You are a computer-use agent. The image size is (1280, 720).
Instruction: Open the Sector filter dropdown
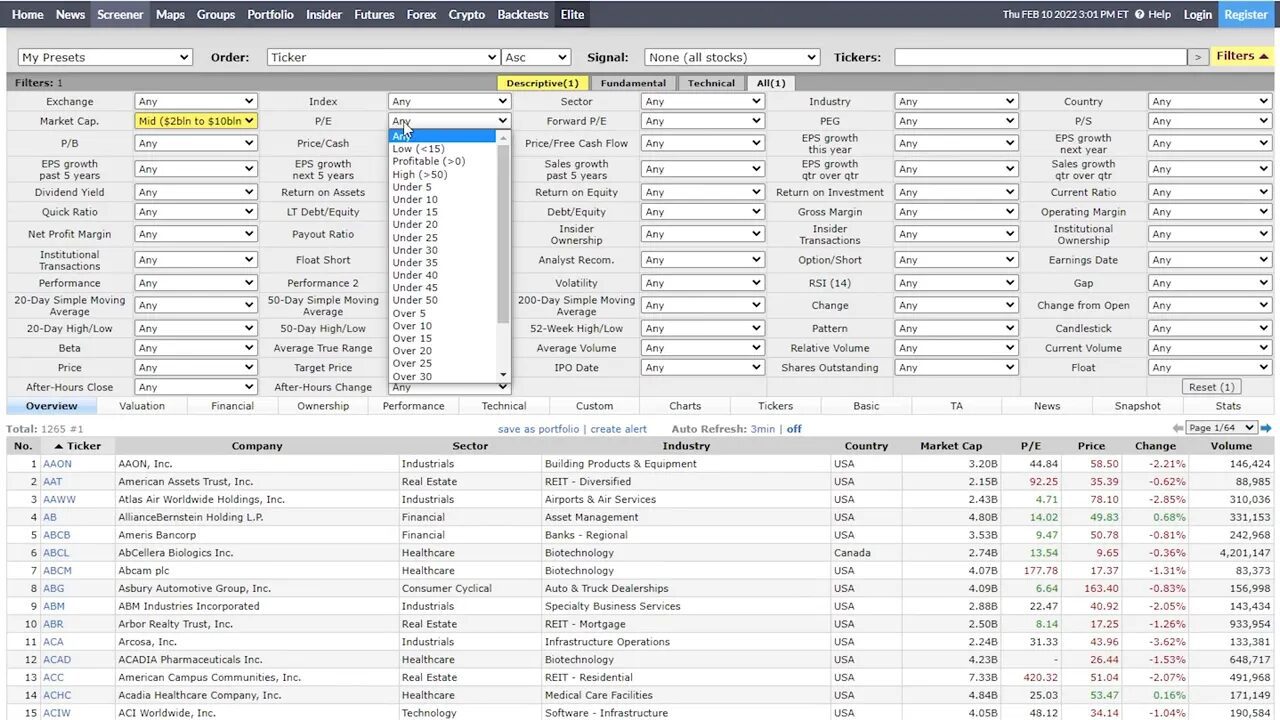[x=702, y=101]
